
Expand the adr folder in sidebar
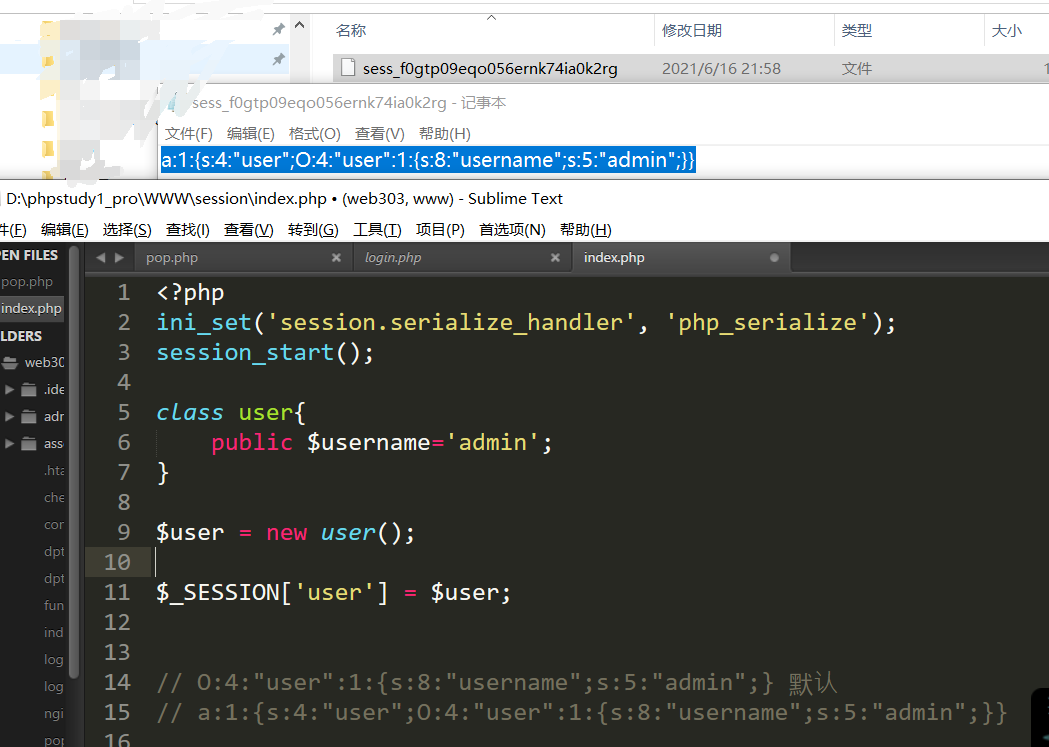click(9, 416)
